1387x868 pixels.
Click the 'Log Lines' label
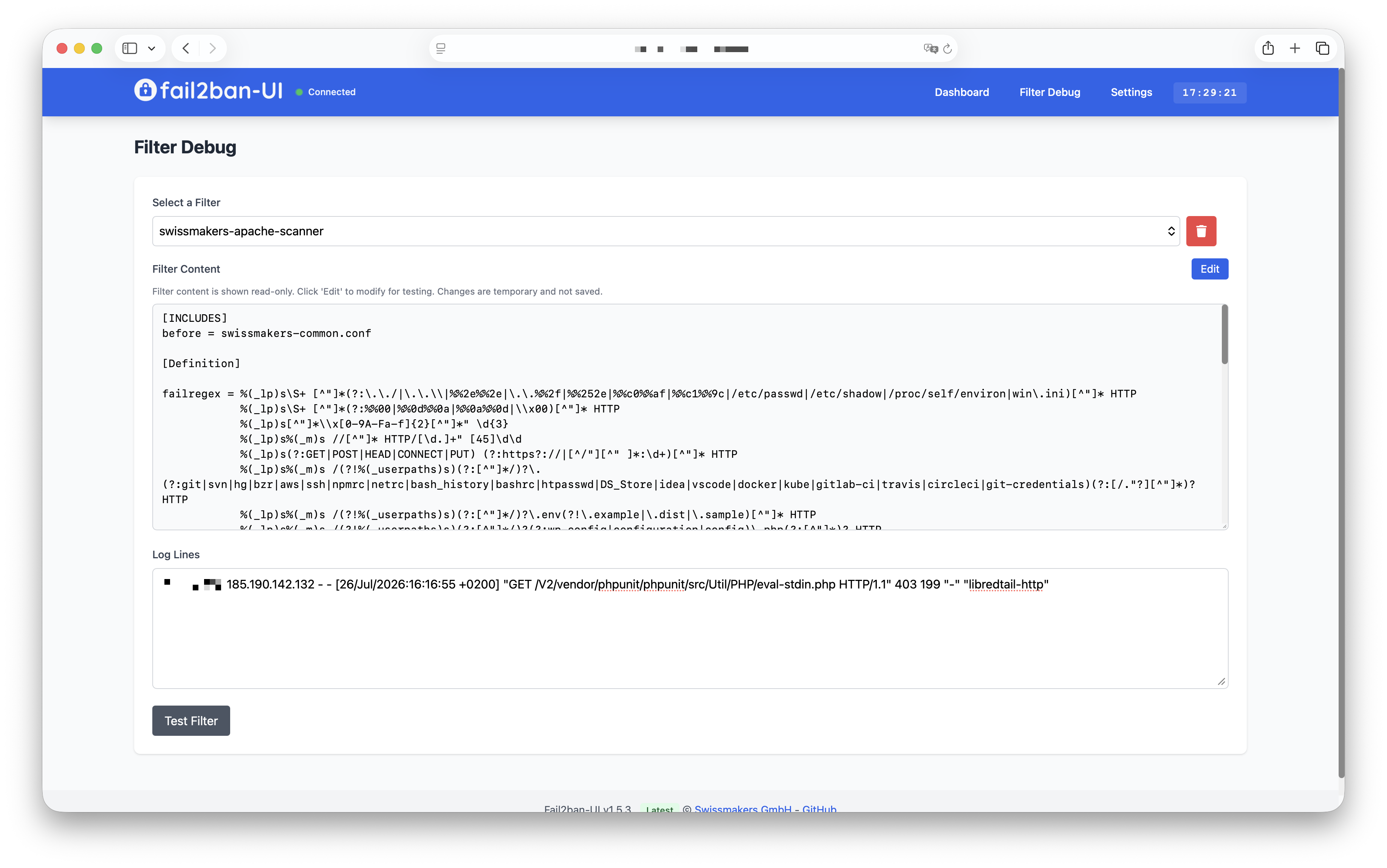coord(176,554)
